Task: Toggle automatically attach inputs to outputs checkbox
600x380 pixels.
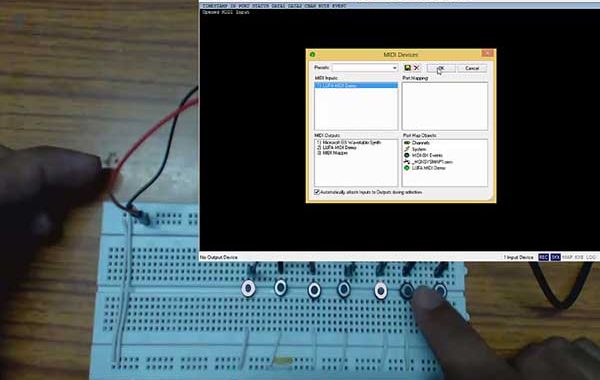Action: (317, 192)
